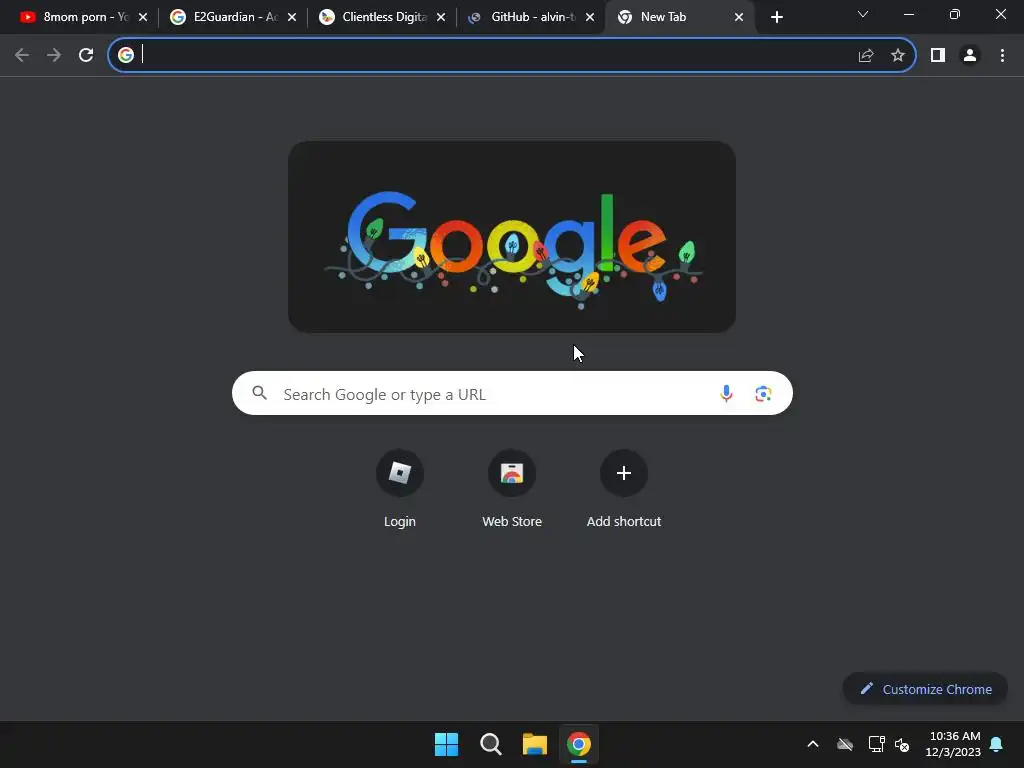1024x768 pixels.
Task: Close the New Tab tab
Action: click(x=739, y=17)
